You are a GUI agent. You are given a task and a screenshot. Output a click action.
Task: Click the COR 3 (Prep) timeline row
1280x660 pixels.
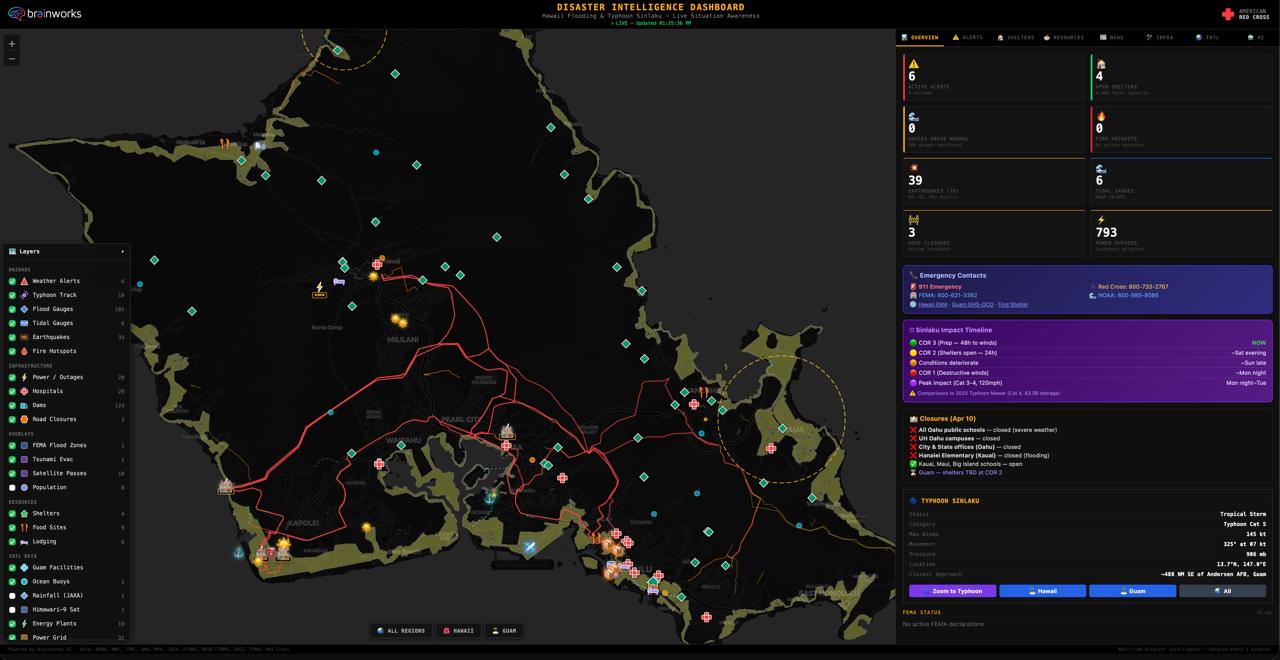point(1087,343)
